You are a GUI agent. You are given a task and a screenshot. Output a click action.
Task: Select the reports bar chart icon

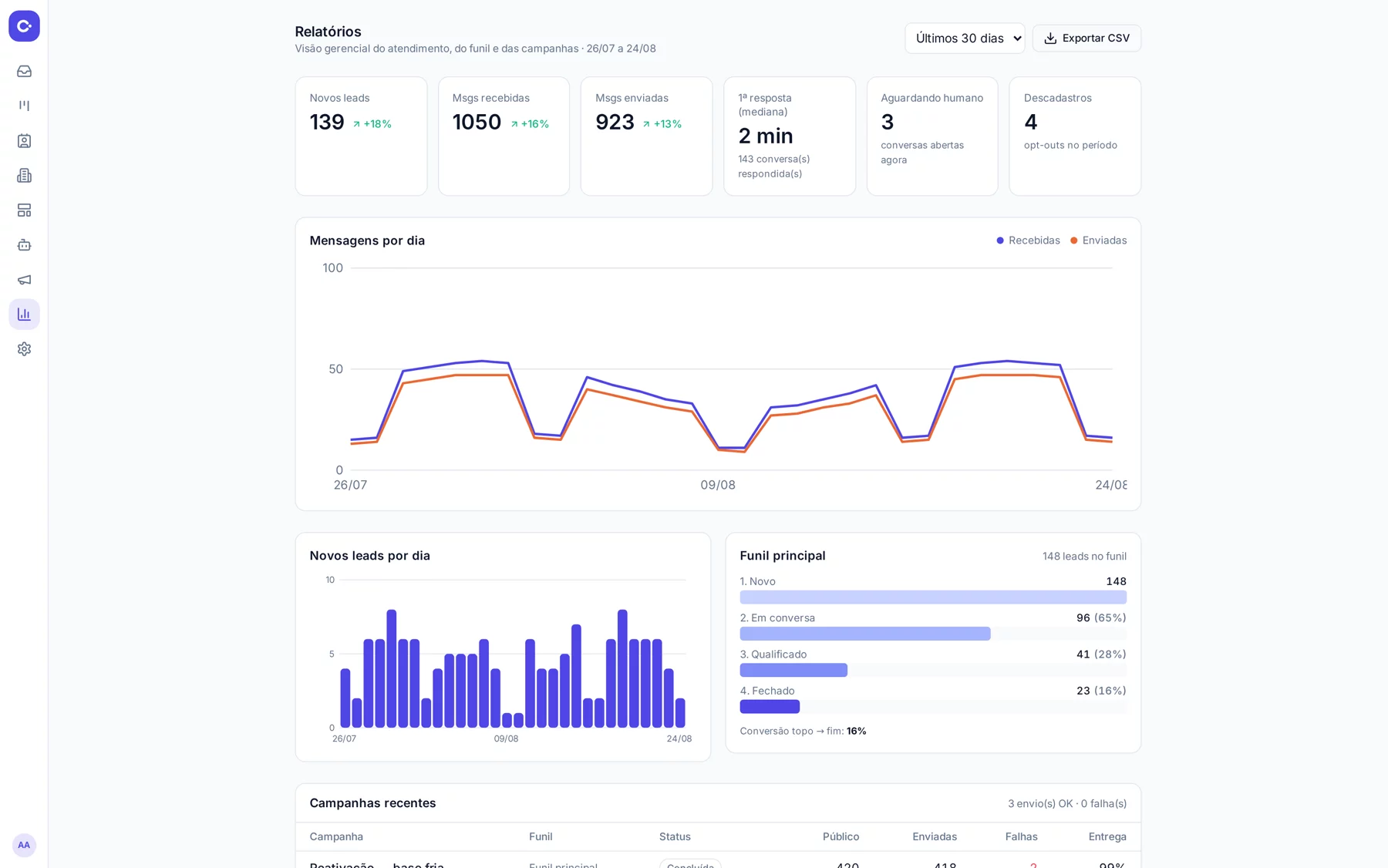pos(24,315)
